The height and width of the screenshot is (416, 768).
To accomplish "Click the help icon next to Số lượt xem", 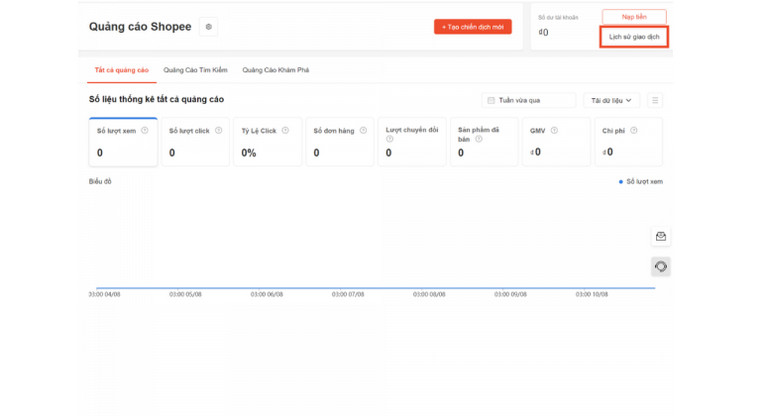I will coord(144,130).
